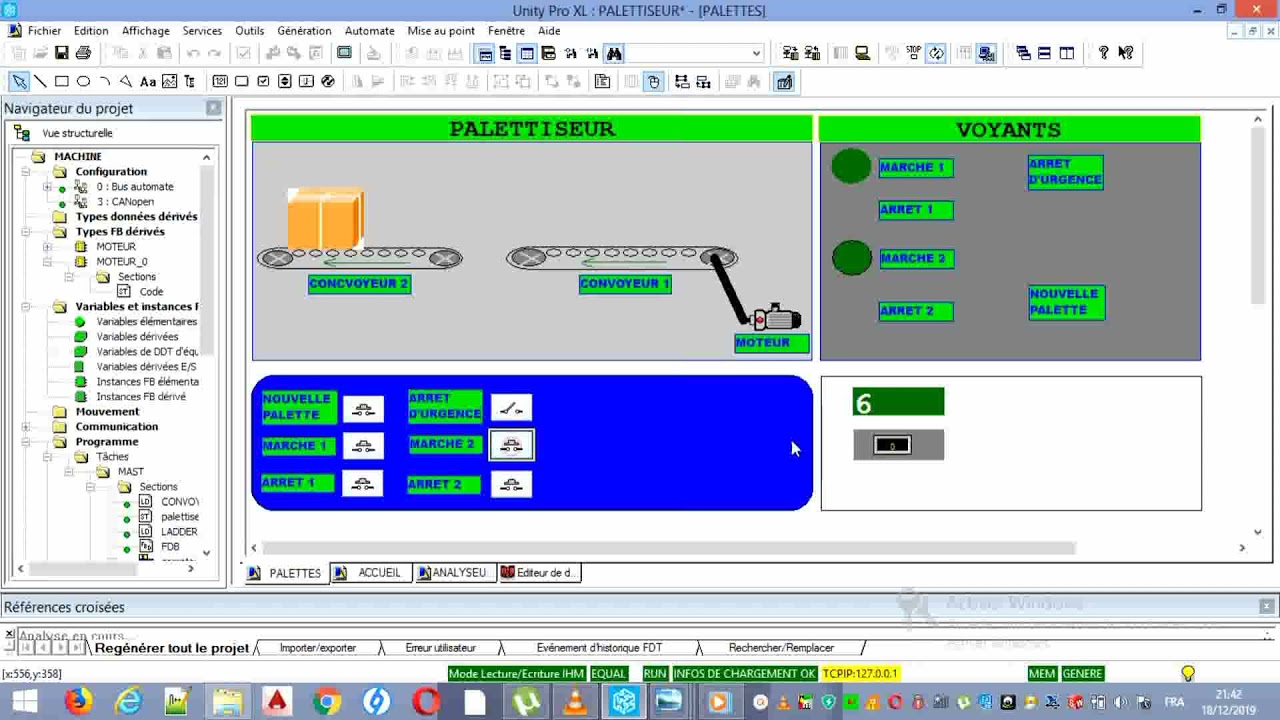Open VLC from the Windows taskbar
This screenshot has height=720, width=1280.
575,702
